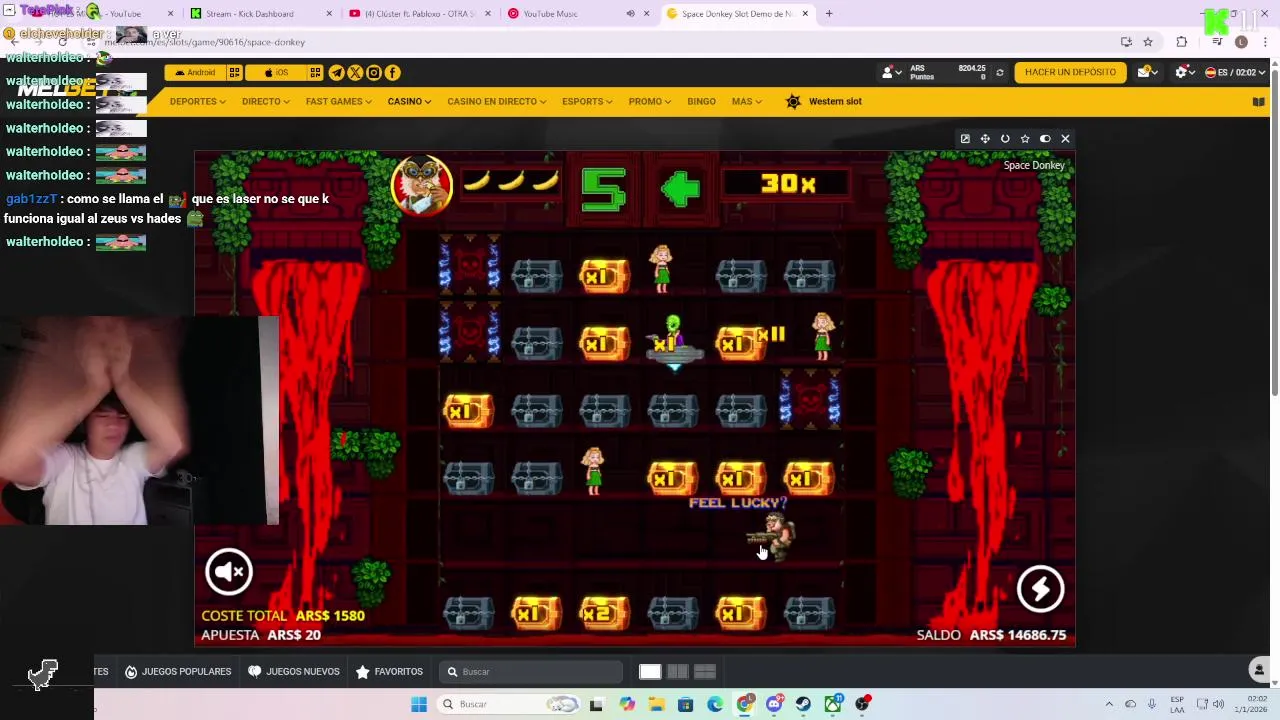Image resolution: width=1280 pixels, height=720 pixels.
Task: Open Casino en Directo menu
Action: (x=496, y=101)
